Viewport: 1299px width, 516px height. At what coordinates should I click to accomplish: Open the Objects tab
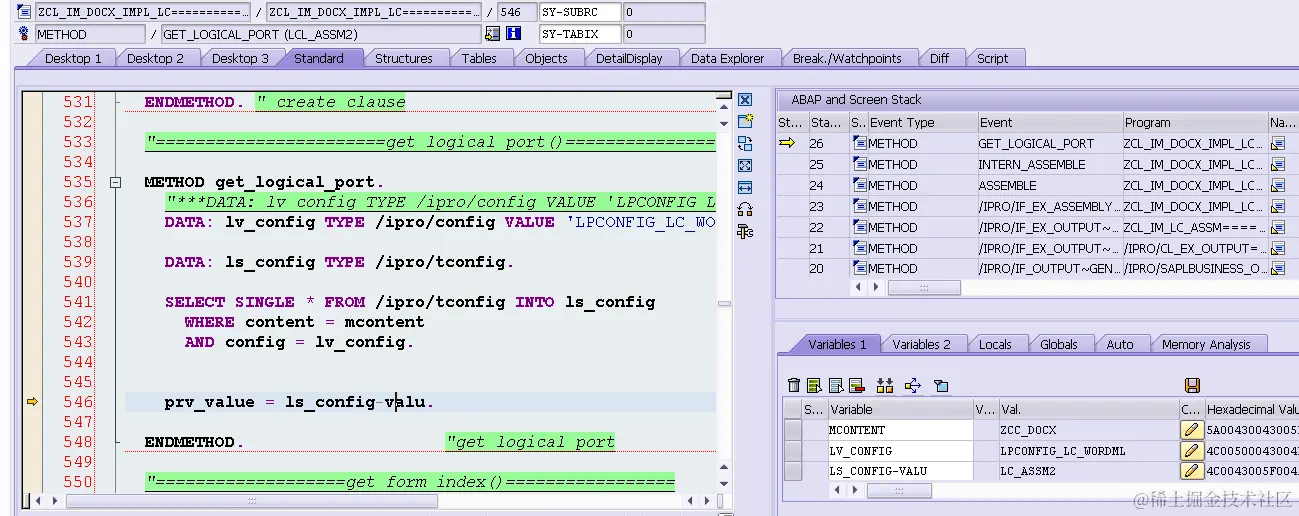pos(546,59)
